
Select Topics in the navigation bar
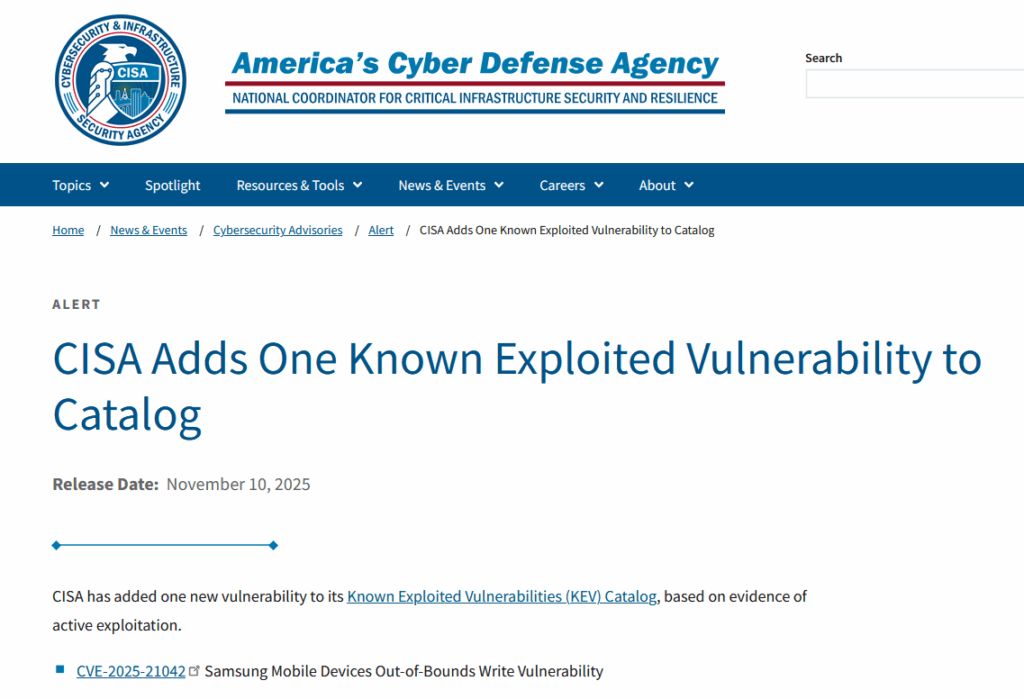72,185
